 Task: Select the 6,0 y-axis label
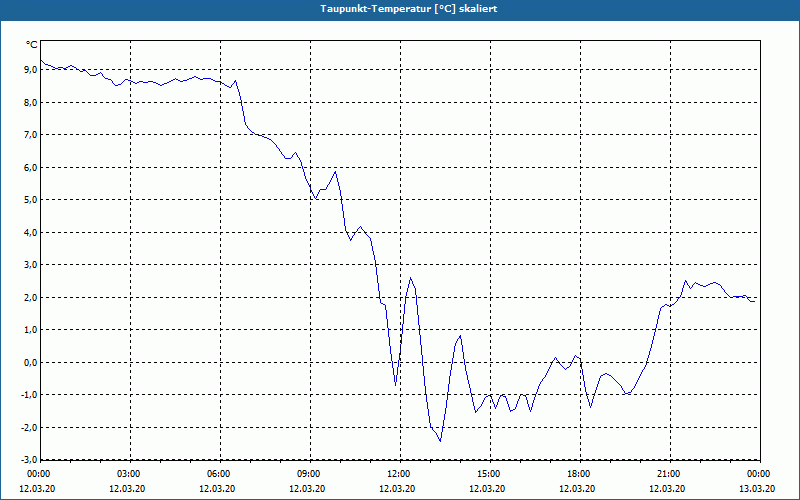click(31, 167)
